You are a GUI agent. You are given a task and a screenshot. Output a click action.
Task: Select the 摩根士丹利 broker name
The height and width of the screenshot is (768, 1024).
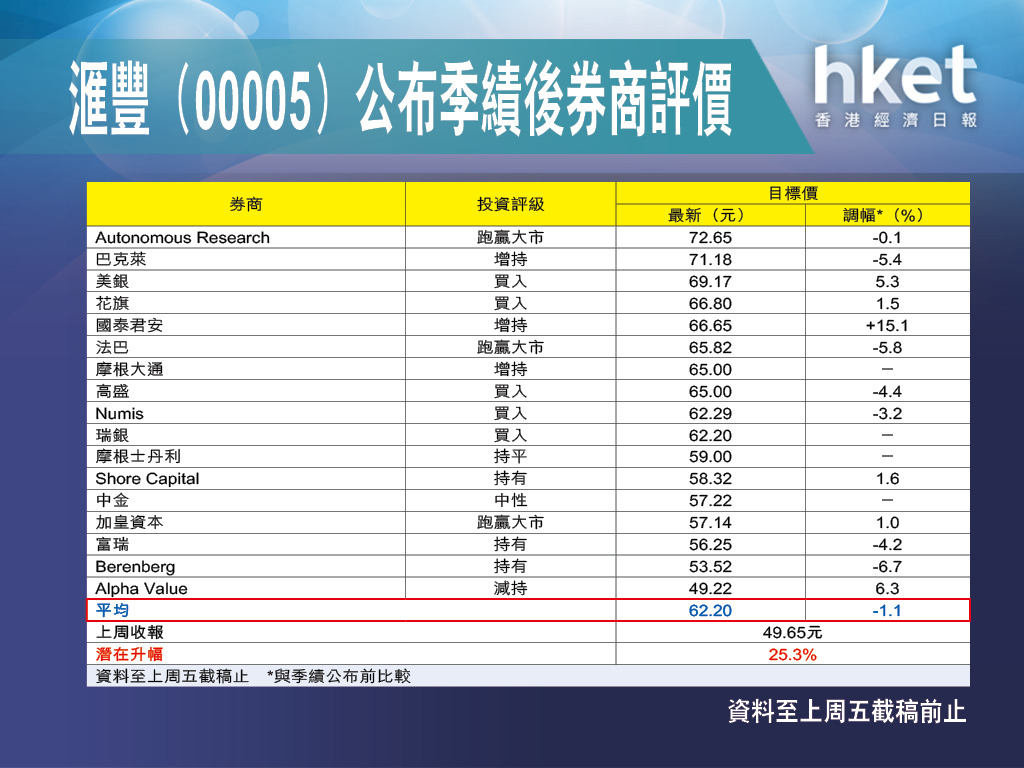pyautogui.click(x=138, y=456)
